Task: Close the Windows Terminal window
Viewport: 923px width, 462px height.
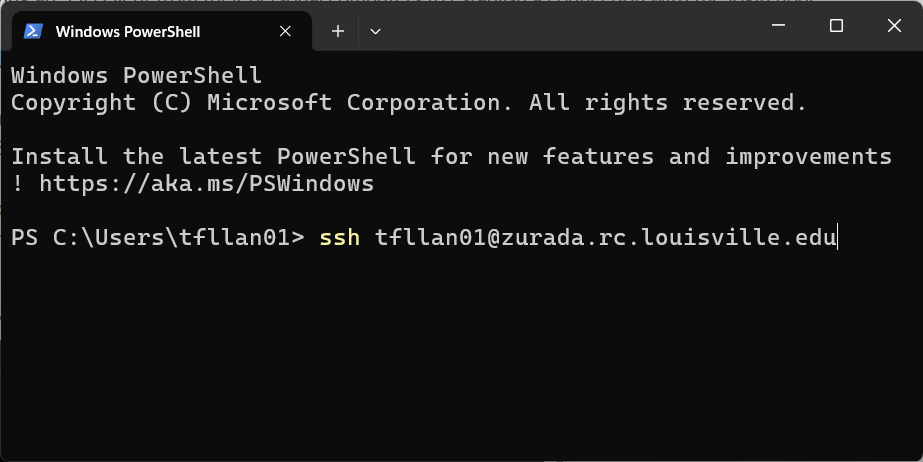Action: [892, 25]
